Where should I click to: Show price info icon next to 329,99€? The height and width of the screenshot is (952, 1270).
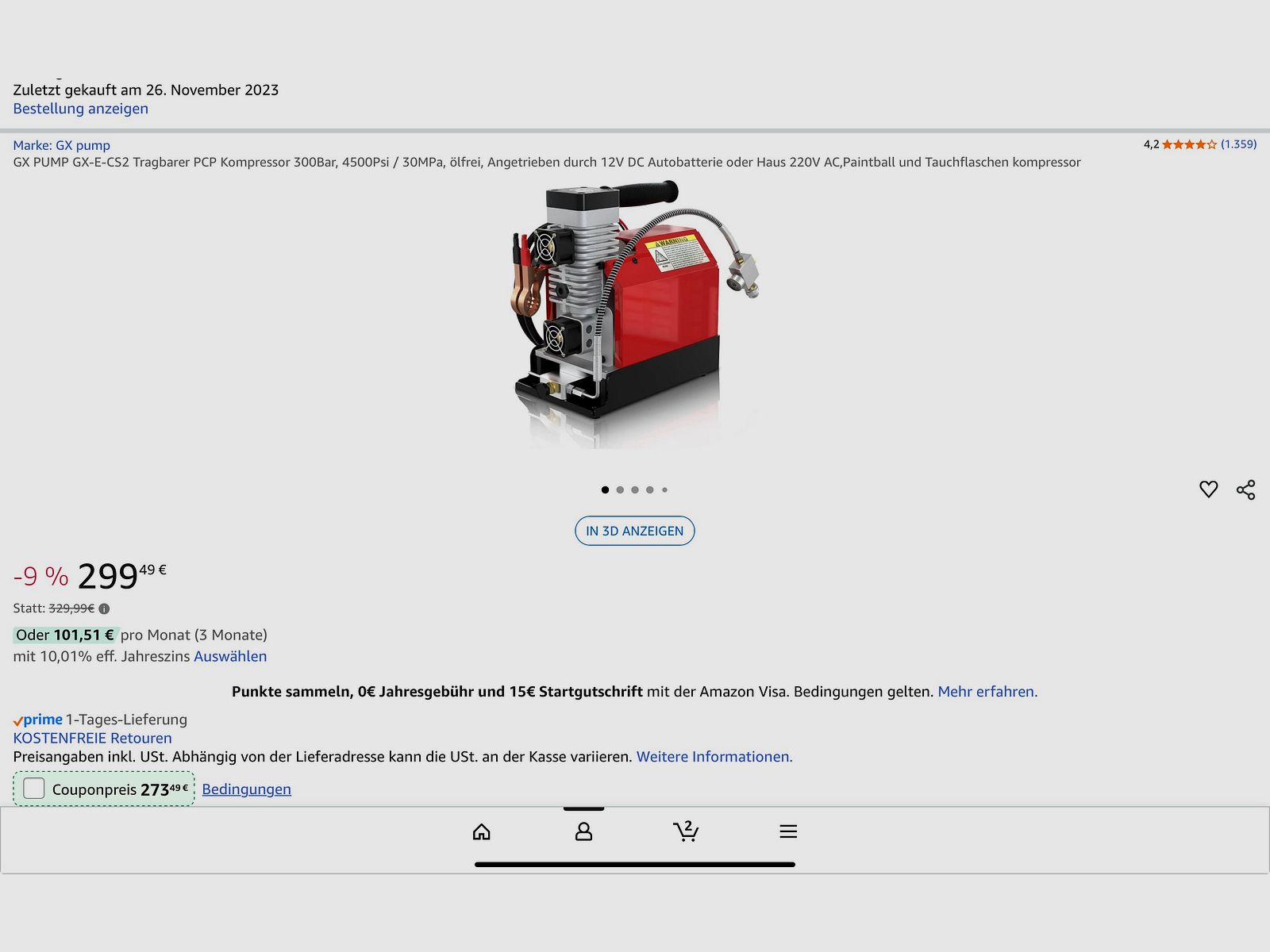(104, 608)
